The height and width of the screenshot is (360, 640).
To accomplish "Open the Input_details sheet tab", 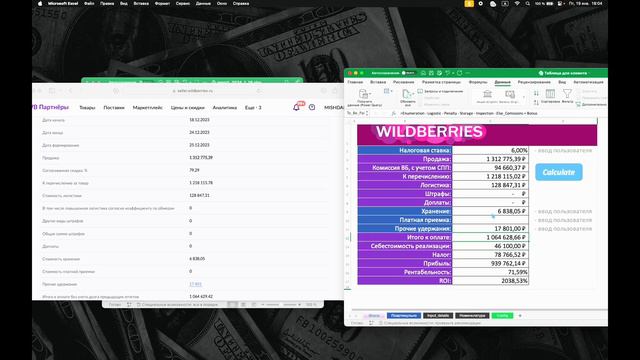I will click(x=438, y=316).
